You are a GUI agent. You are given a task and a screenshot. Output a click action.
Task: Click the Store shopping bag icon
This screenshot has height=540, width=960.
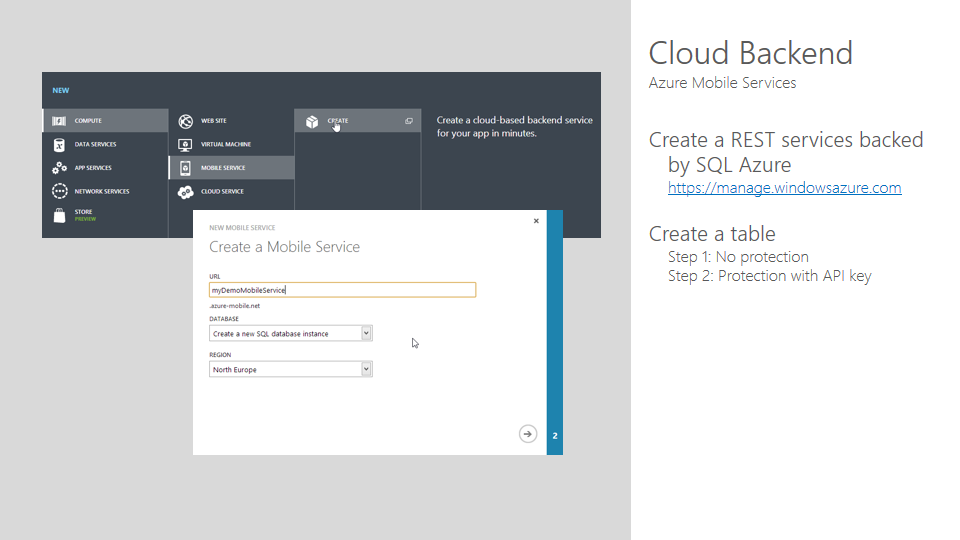click(x=59, y=215)
